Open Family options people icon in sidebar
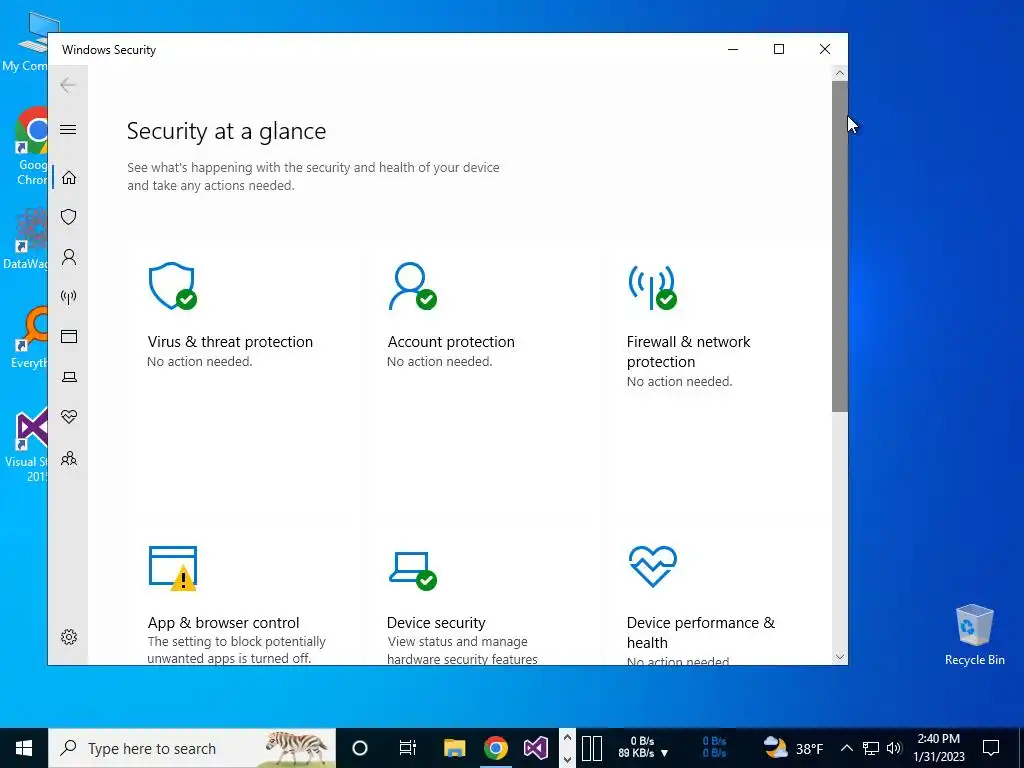The width and height of the screenshot is (1024, 768). coord(69,458)
